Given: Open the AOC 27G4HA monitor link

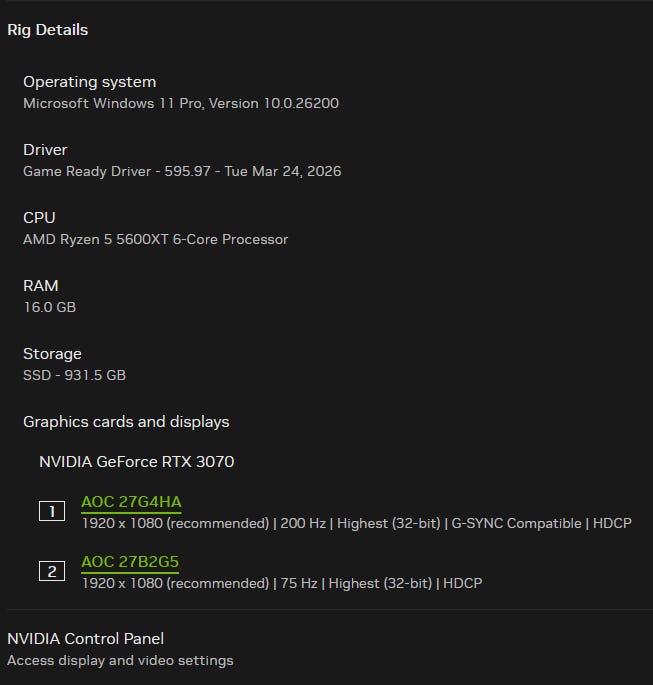Looking at the screenshot, I should (x=131, y=502).
